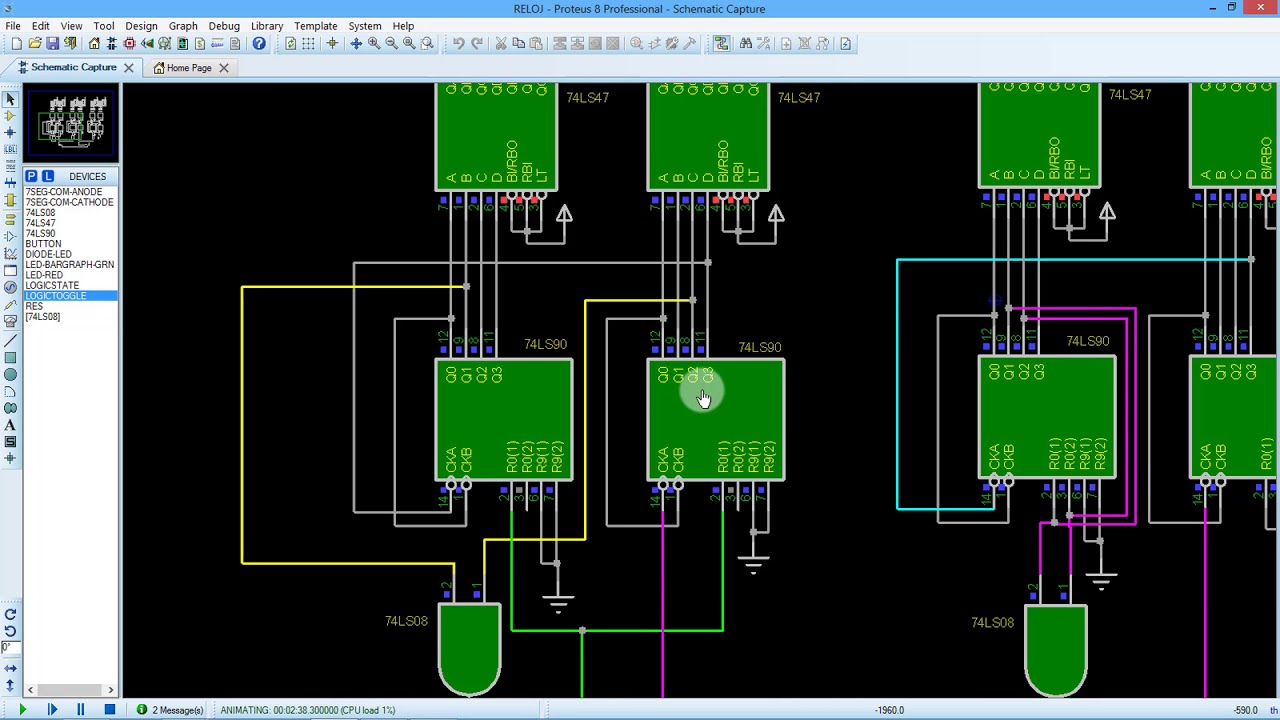Click the blue Help question mark icon
Viewport: 1280px width, 720px height.
[x=259, y=43]
